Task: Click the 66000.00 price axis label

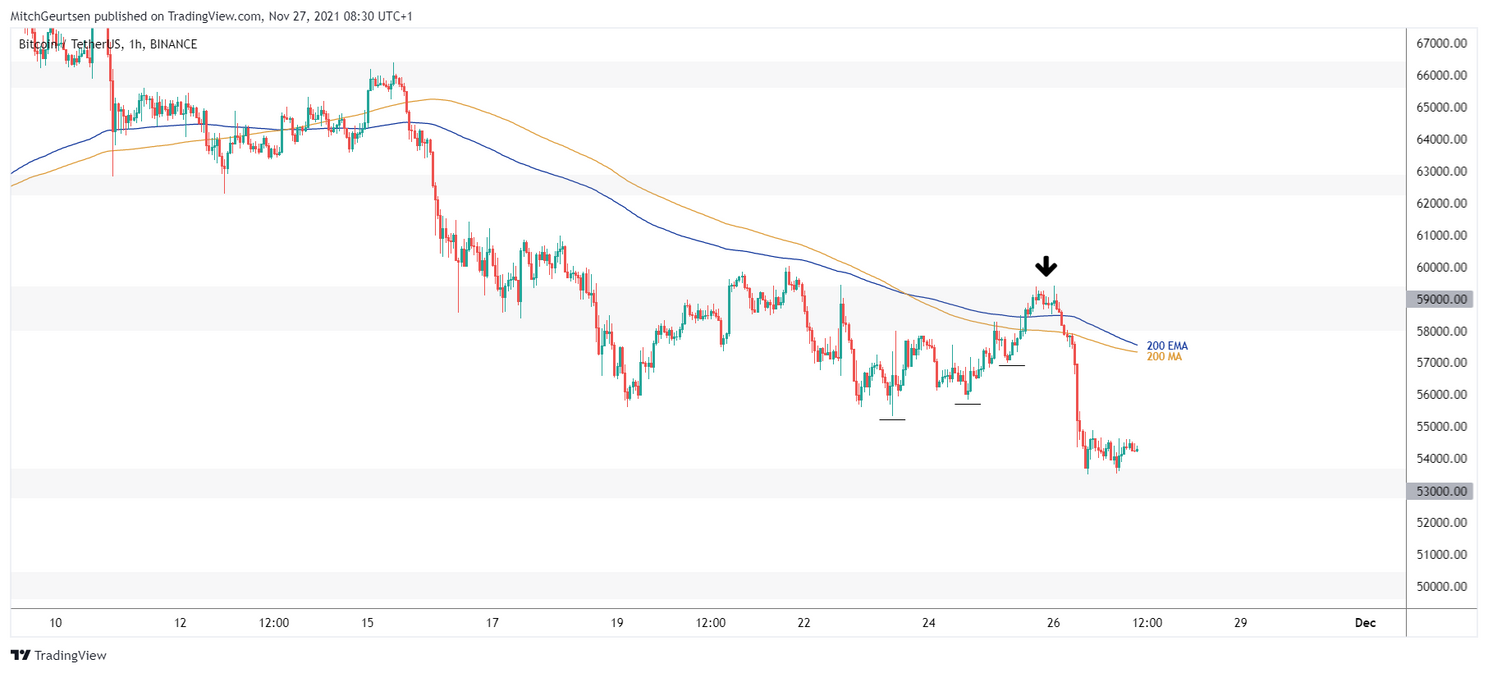Action: pyautogui.click(x=1441, y=75)
